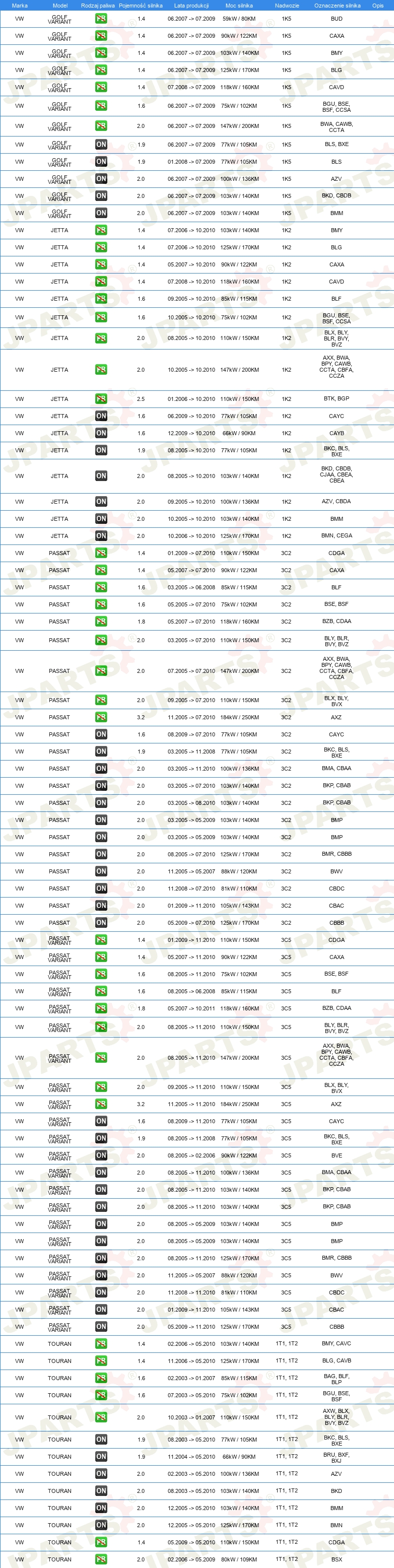Viewport: 394px width, 1568px height.
Task: Click diesel ON icon in Passat 3C2 CBDC row
Action: (101, 888)
